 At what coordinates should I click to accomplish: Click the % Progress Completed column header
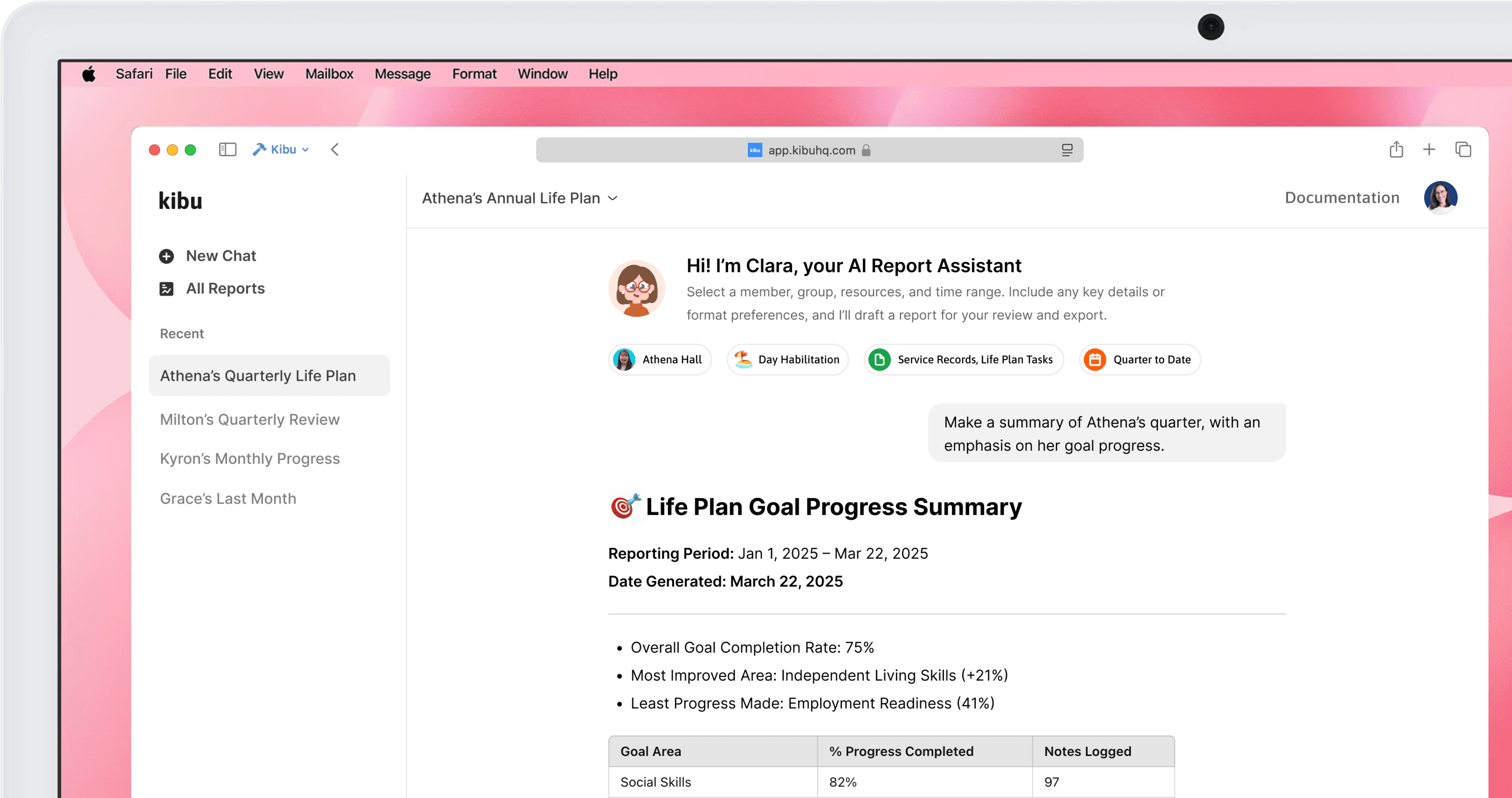coord(924,752)
